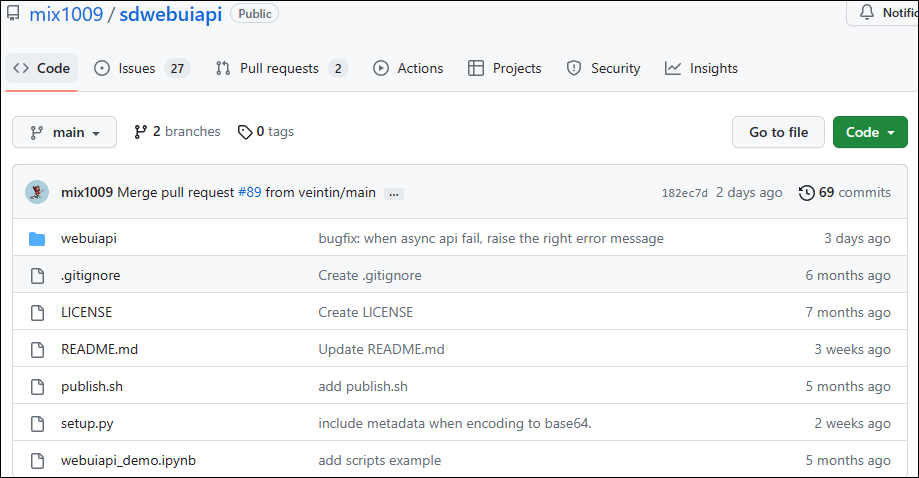Expand the main branch dropdown

[x=64, y=132]
